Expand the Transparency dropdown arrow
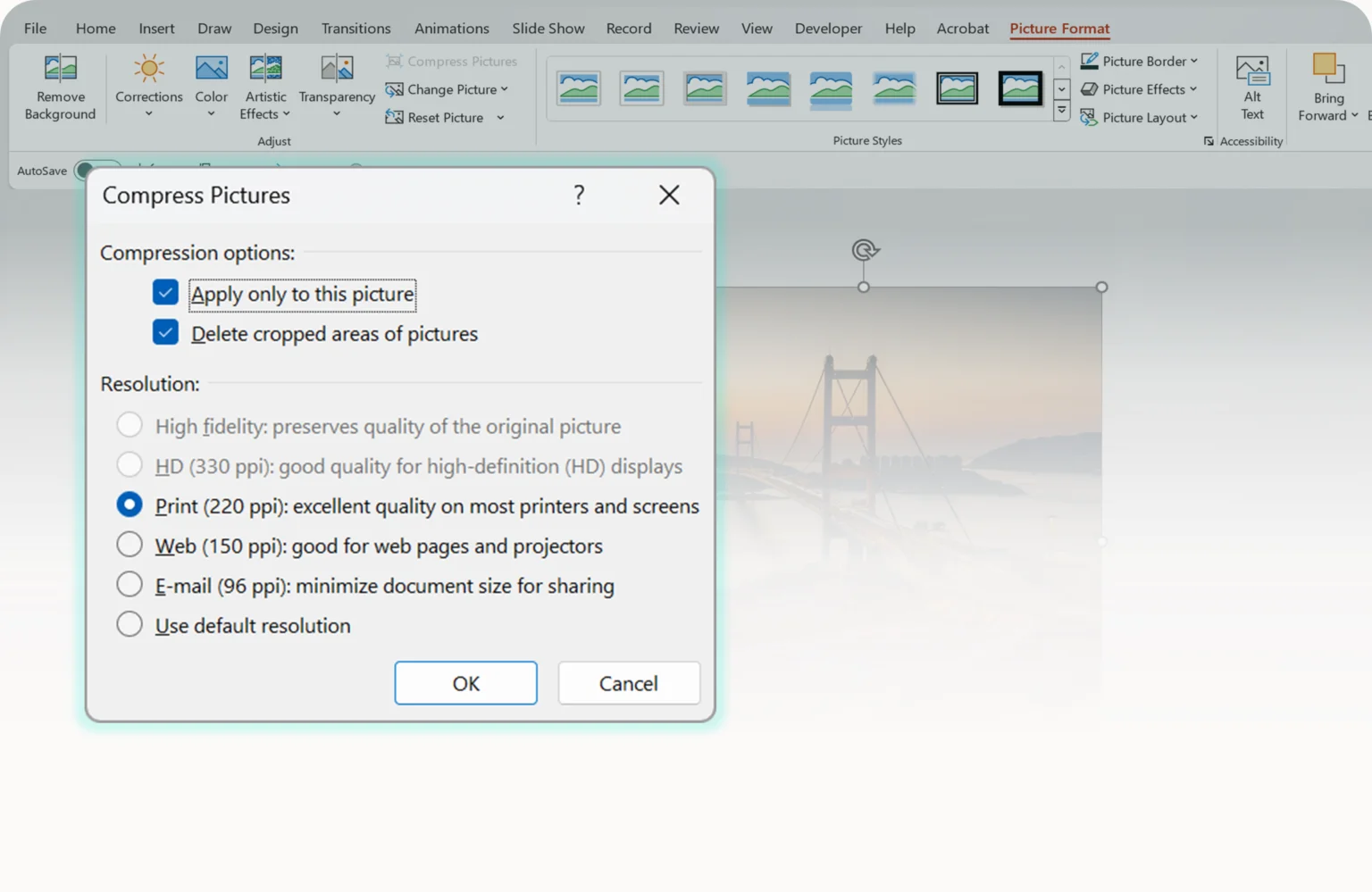The width and height of the screenshot is (1372, 892). (337, 114)
